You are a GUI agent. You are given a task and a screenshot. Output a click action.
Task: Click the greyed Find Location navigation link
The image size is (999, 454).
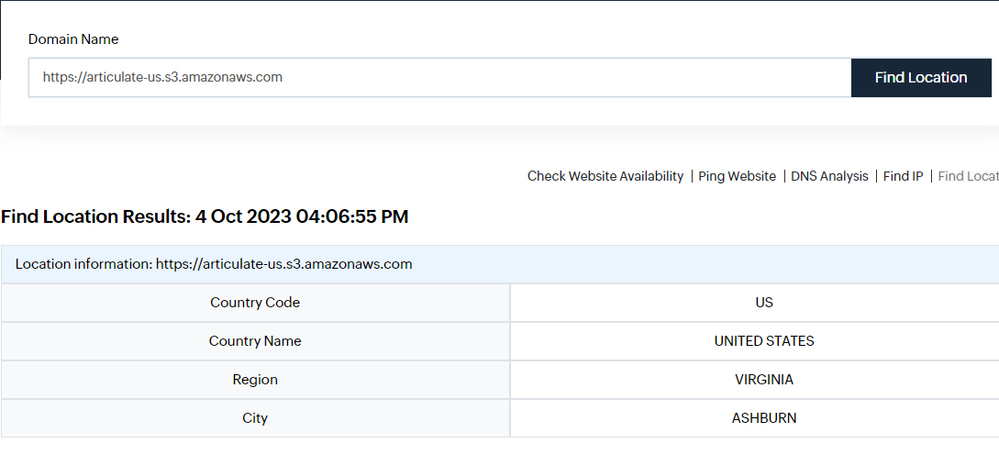(968, 176)
